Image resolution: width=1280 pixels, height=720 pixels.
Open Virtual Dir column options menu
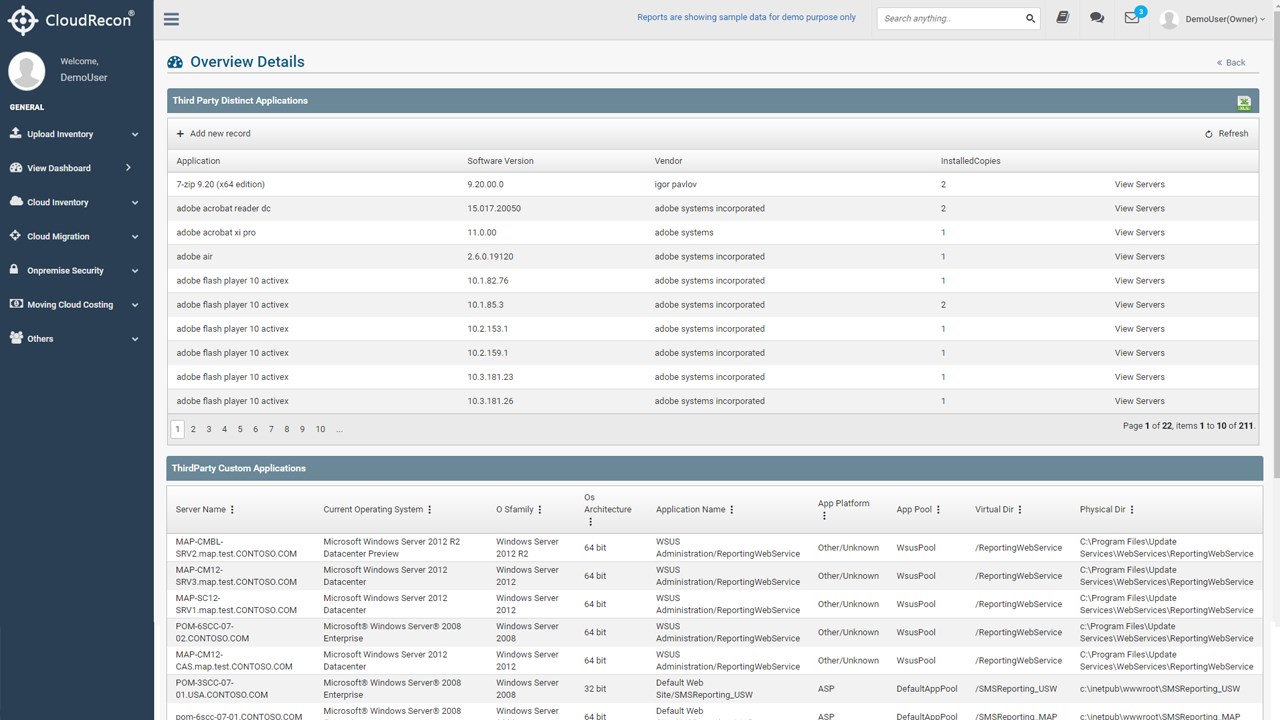tap(1020, 510)
